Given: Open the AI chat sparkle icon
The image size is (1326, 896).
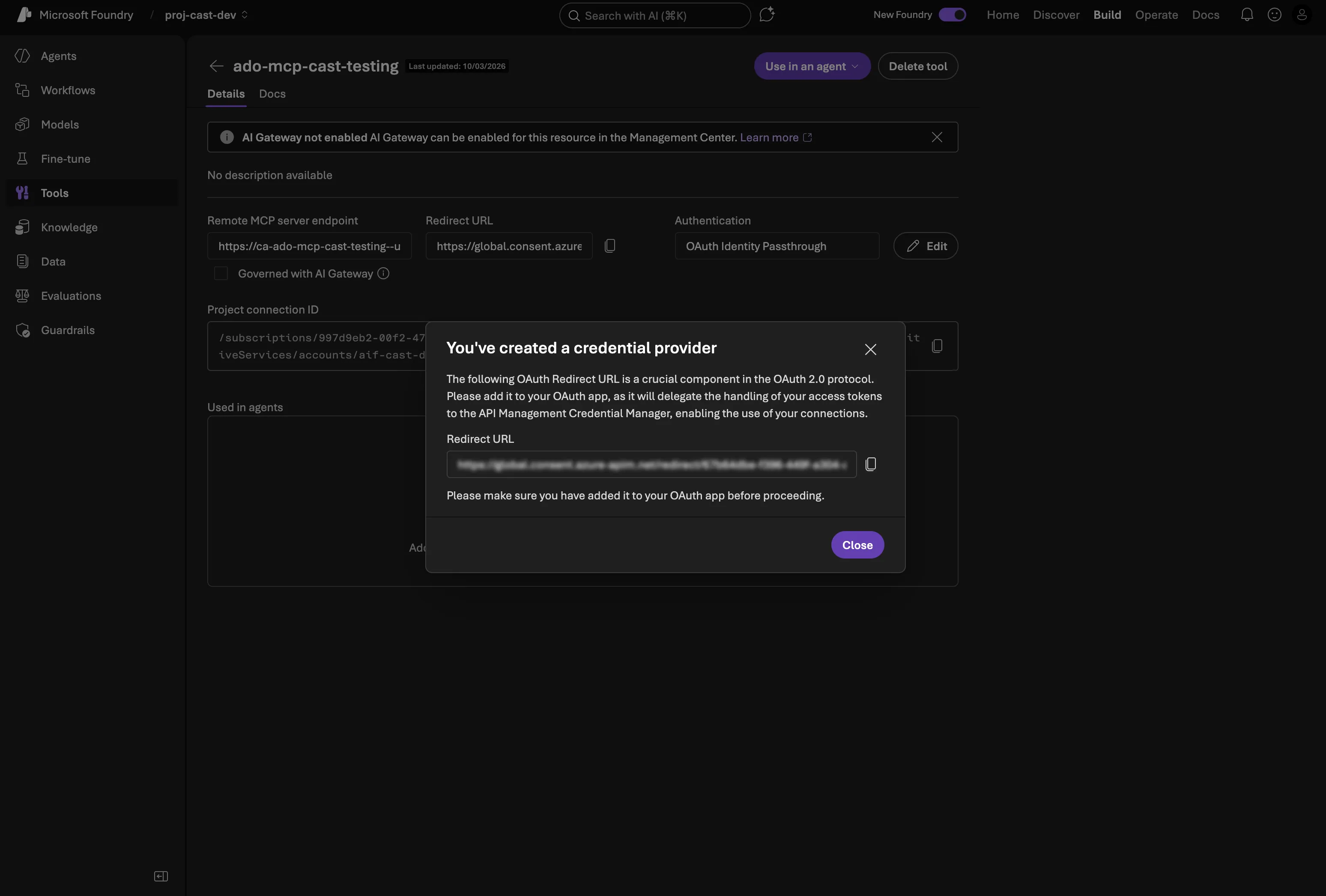Looking at the screenshot, I should [767, 15].
